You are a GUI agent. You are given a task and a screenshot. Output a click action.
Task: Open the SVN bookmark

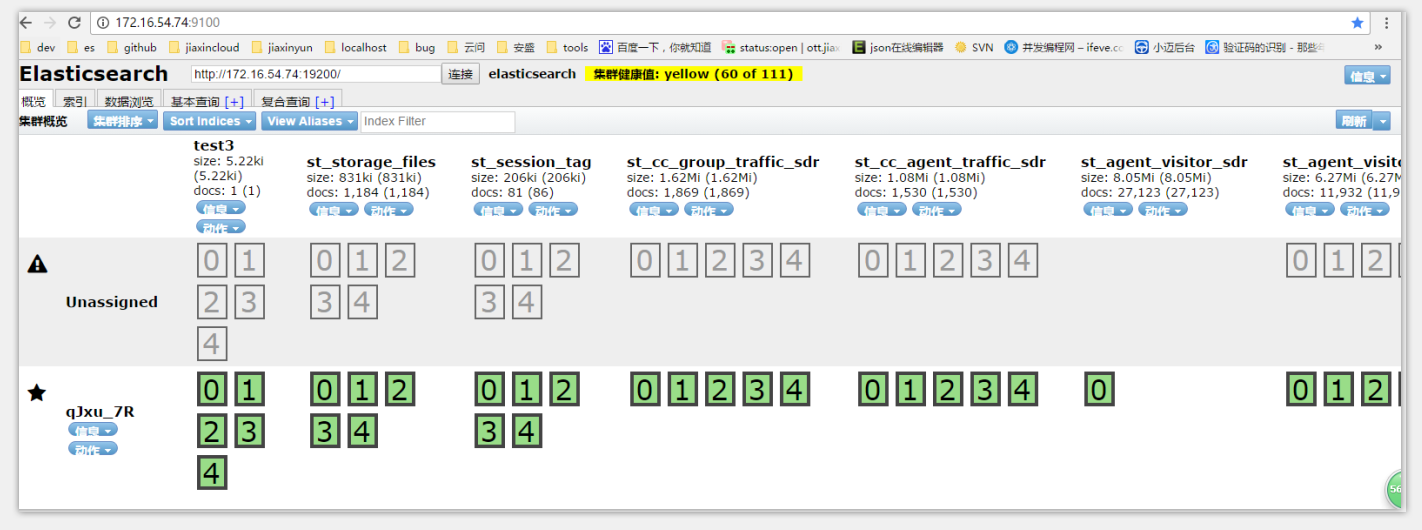pyautogui.click(x=974, y=47)
